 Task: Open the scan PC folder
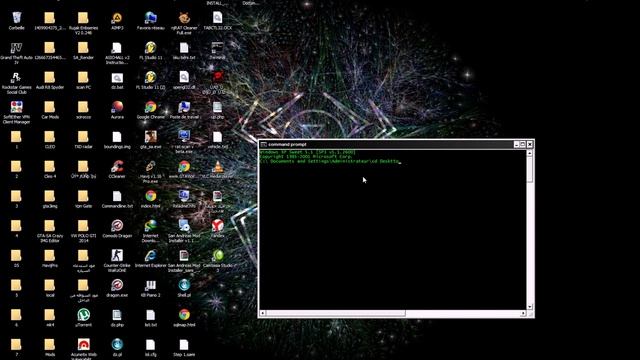(x=84, y=78)
